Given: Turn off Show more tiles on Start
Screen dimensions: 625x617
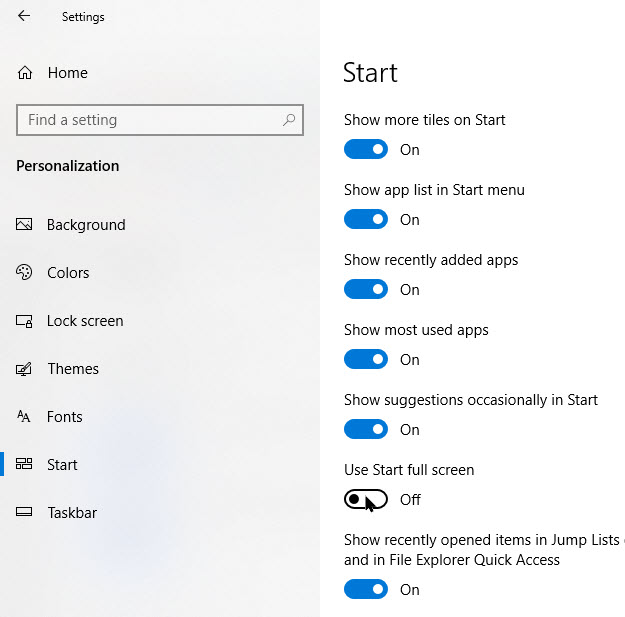Looking at the screenshot, I should (x=365, y=150).
